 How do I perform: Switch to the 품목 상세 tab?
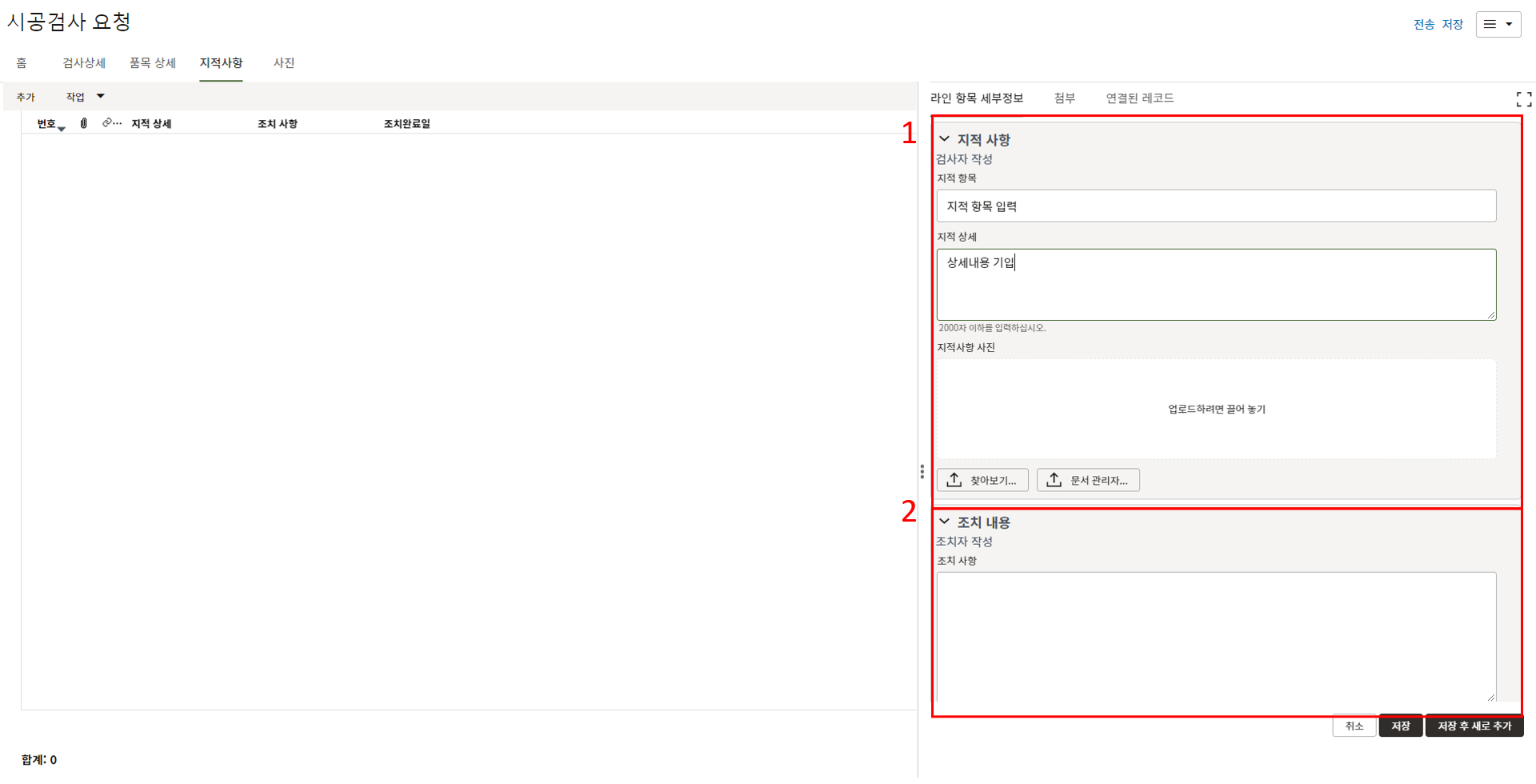(152, 62)
